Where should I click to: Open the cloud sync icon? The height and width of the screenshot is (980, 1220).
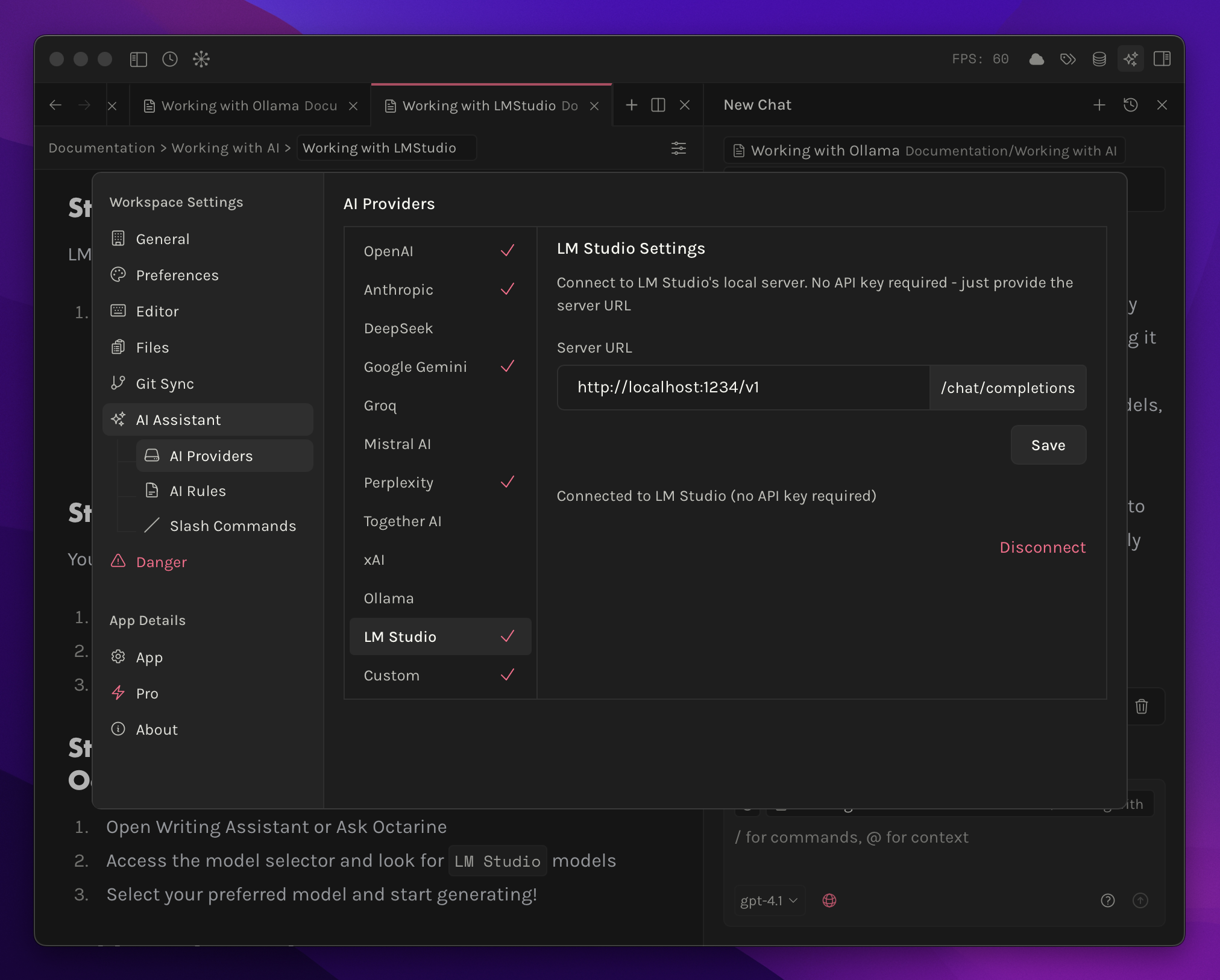1036,59
